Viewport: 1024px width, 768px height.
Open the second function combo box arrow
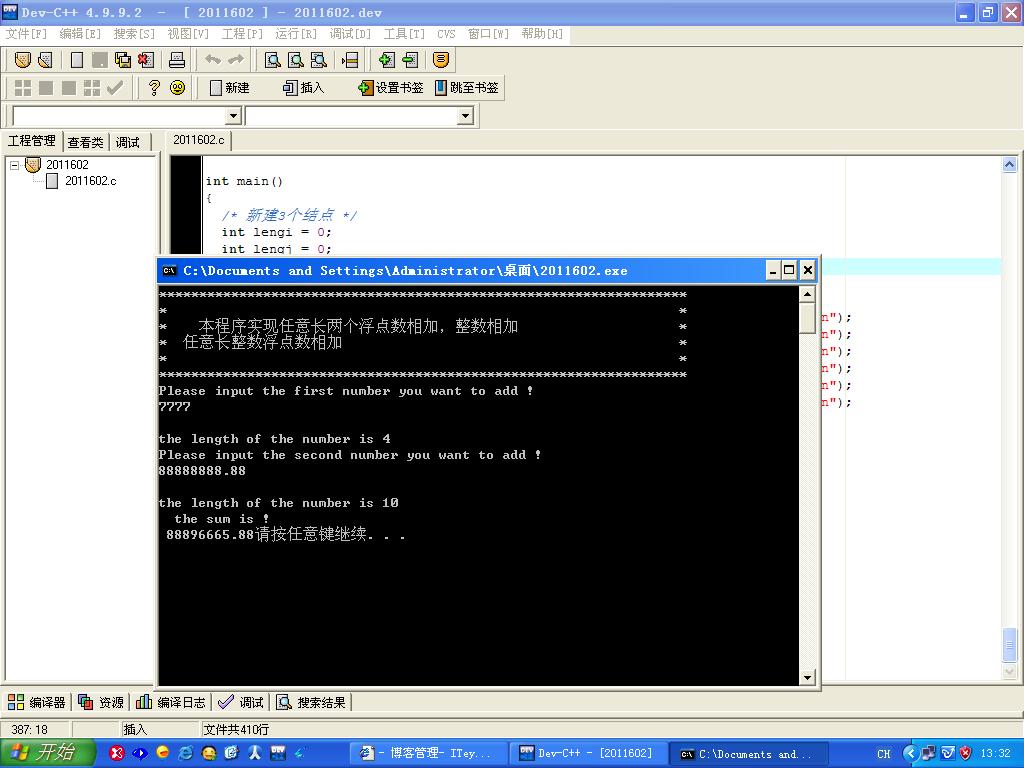coord(465,116)
